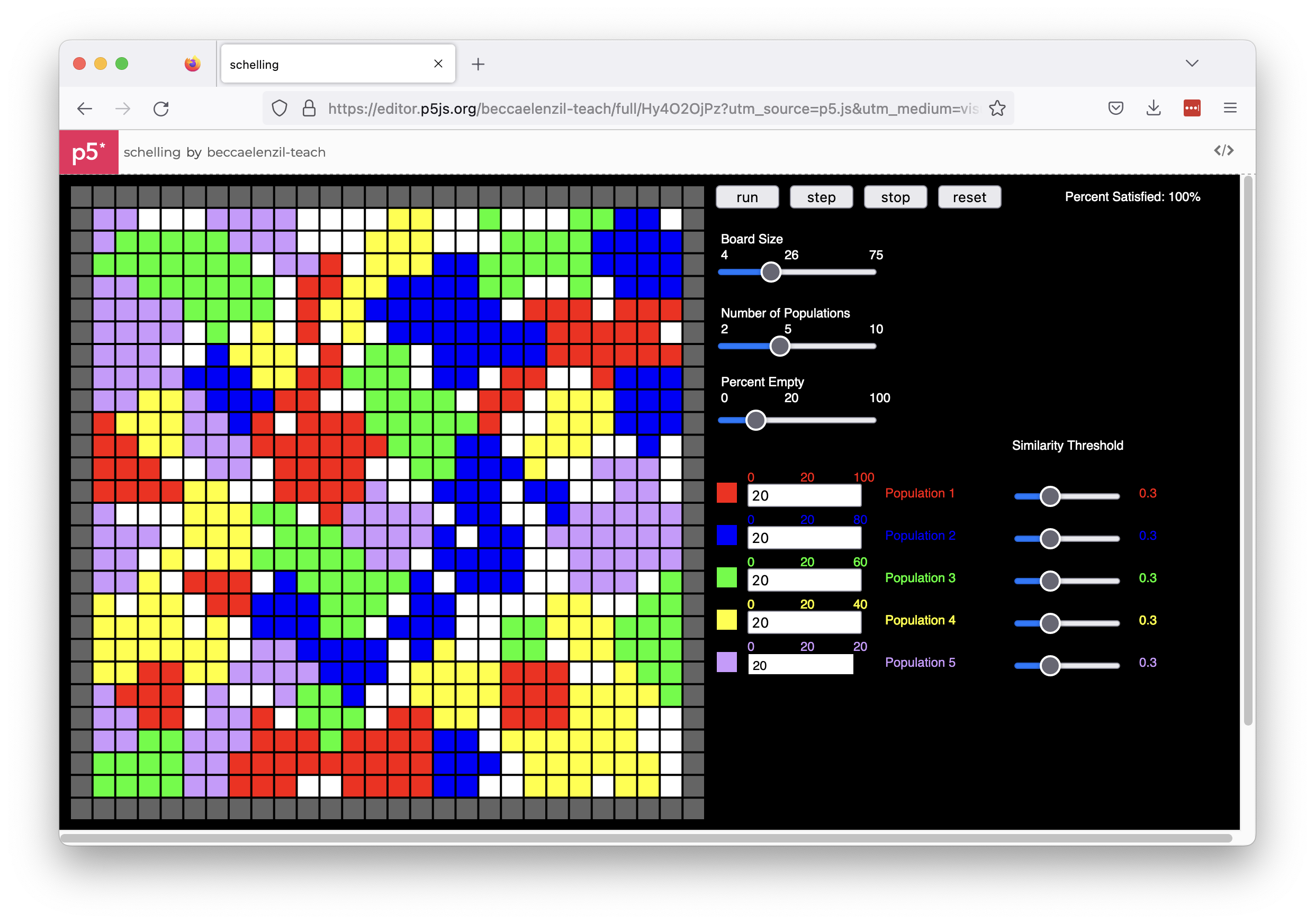Click the stop button
Viewport: 1315px width, 924px height.
(895, 197)
